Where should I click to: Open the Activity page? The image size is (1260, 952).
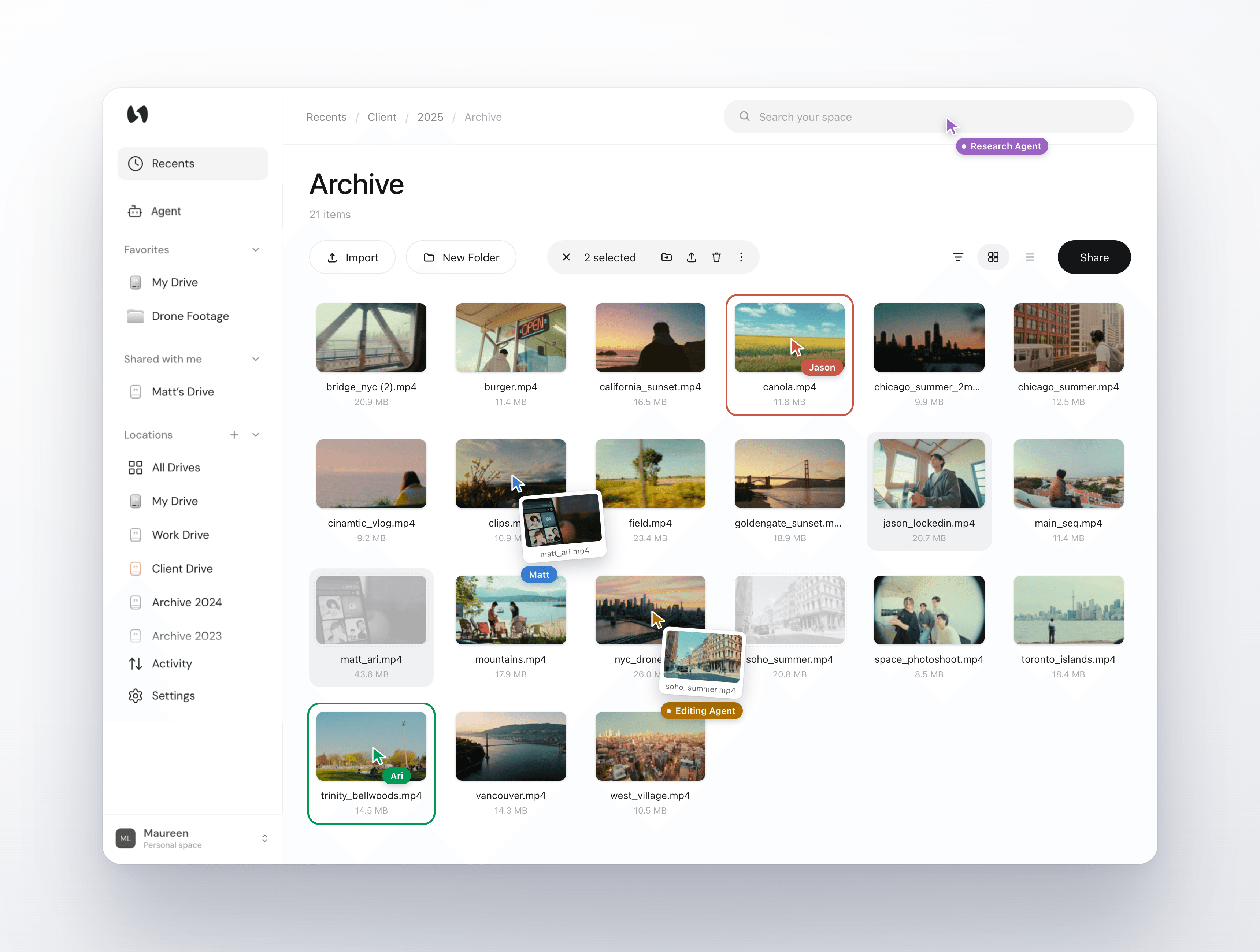point(160,664)
